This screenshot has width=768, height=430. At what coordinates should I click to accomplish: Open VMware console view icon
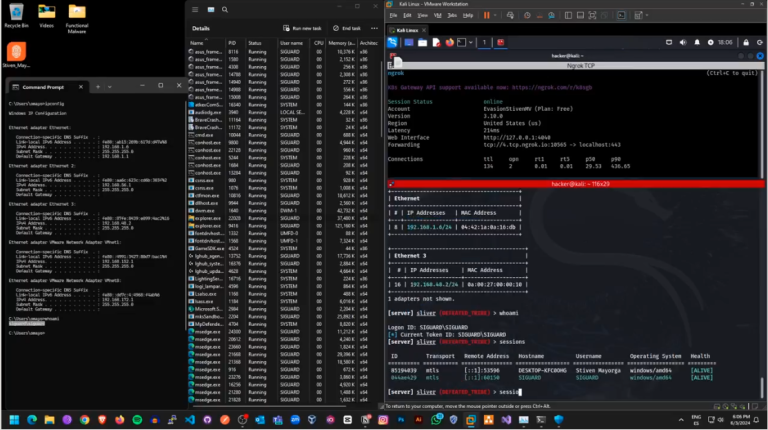coord(621,16)
